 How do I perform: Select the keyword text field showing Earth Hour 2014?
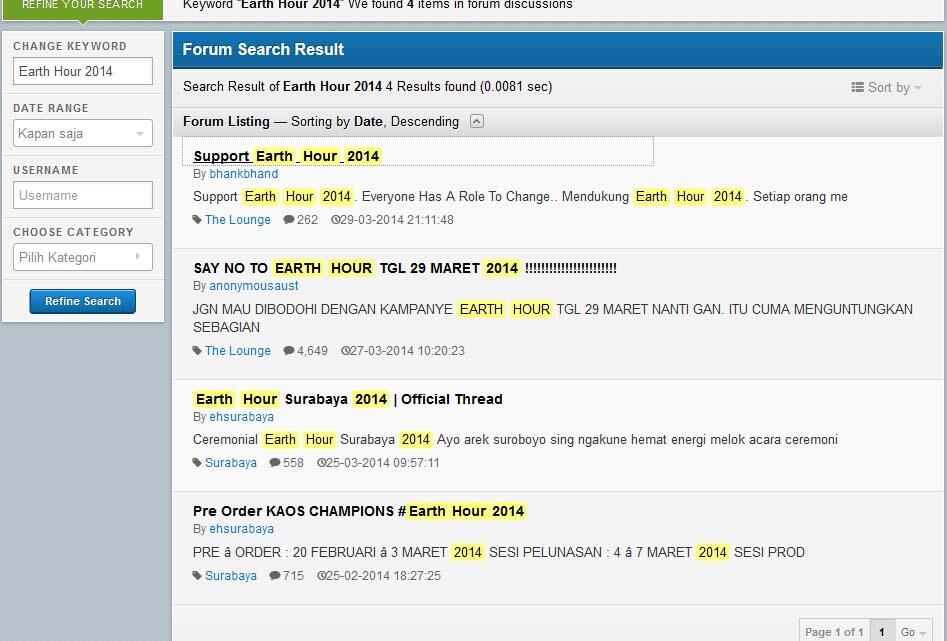pos(82,71)
